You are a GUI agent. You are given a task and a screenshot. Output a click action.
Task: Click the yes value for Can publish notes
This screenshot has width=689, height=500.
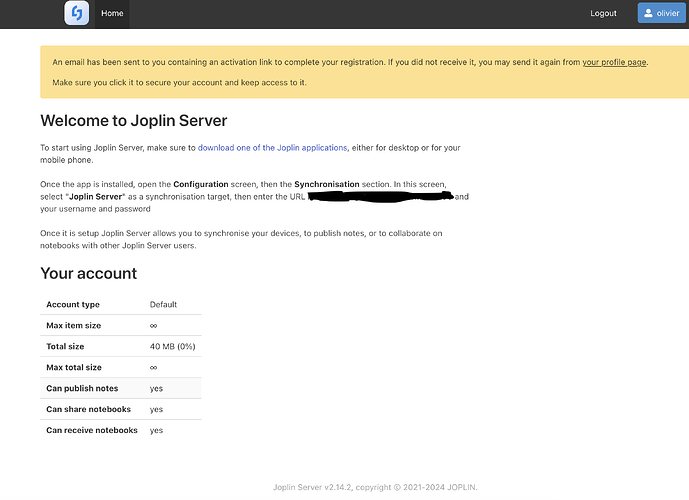[156, 389]
